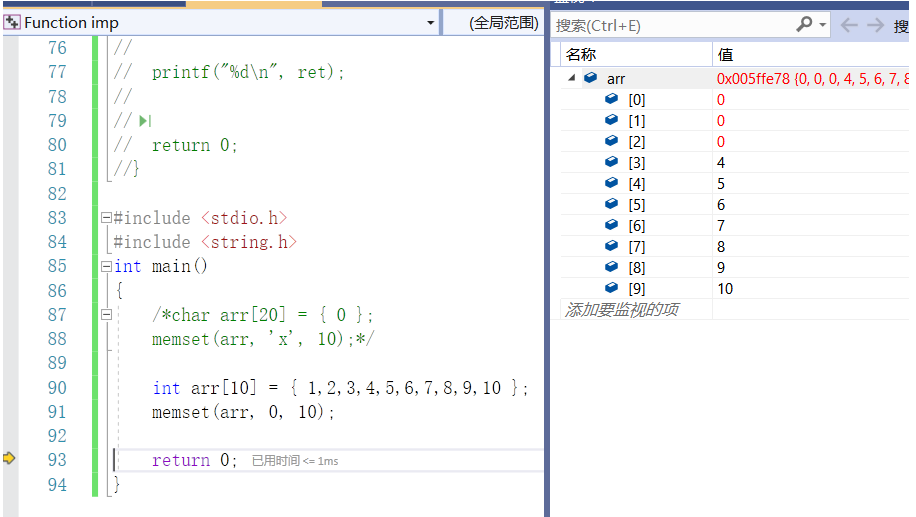Click the memset(arr, 0, 10) code line
The image size is (916, 517).
pos(243,412)
